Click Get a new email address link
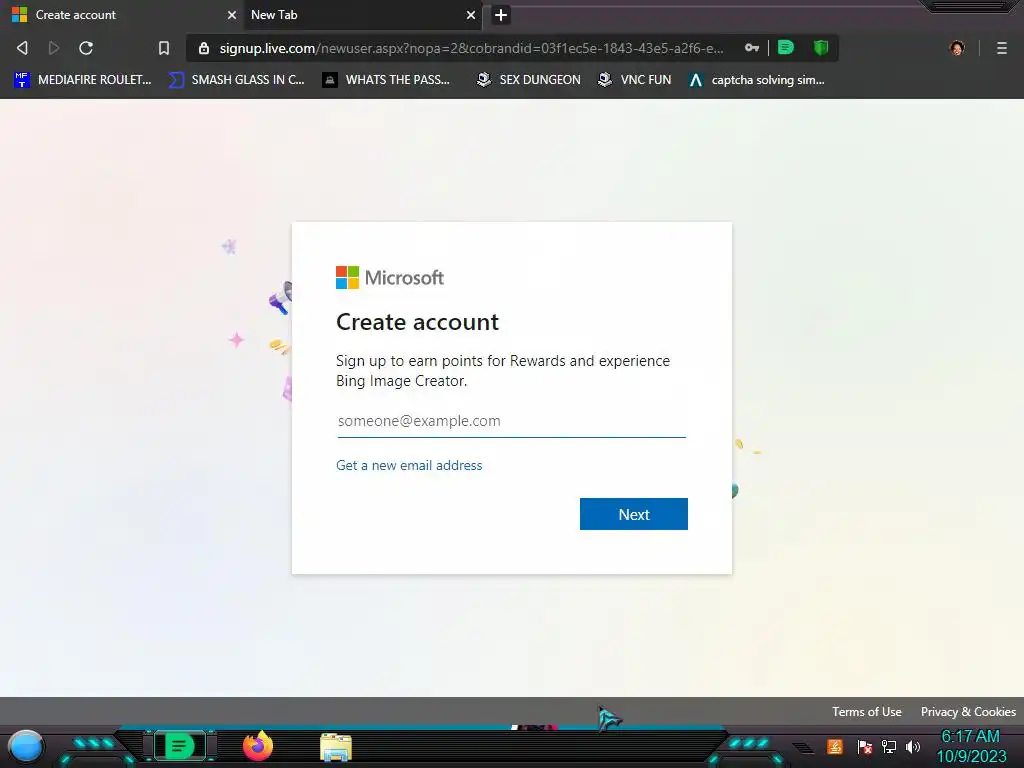Viewport: 1024px width, 768px height. (409, 465)
